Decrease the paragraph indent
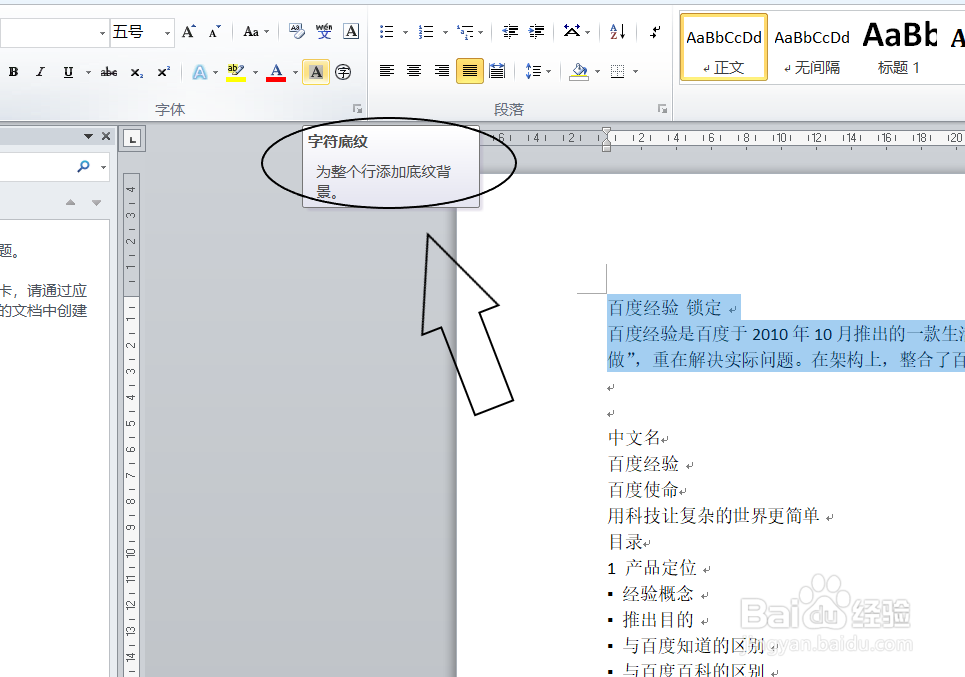The height and width of the screenshot is (677, 965). coord(510,31)
